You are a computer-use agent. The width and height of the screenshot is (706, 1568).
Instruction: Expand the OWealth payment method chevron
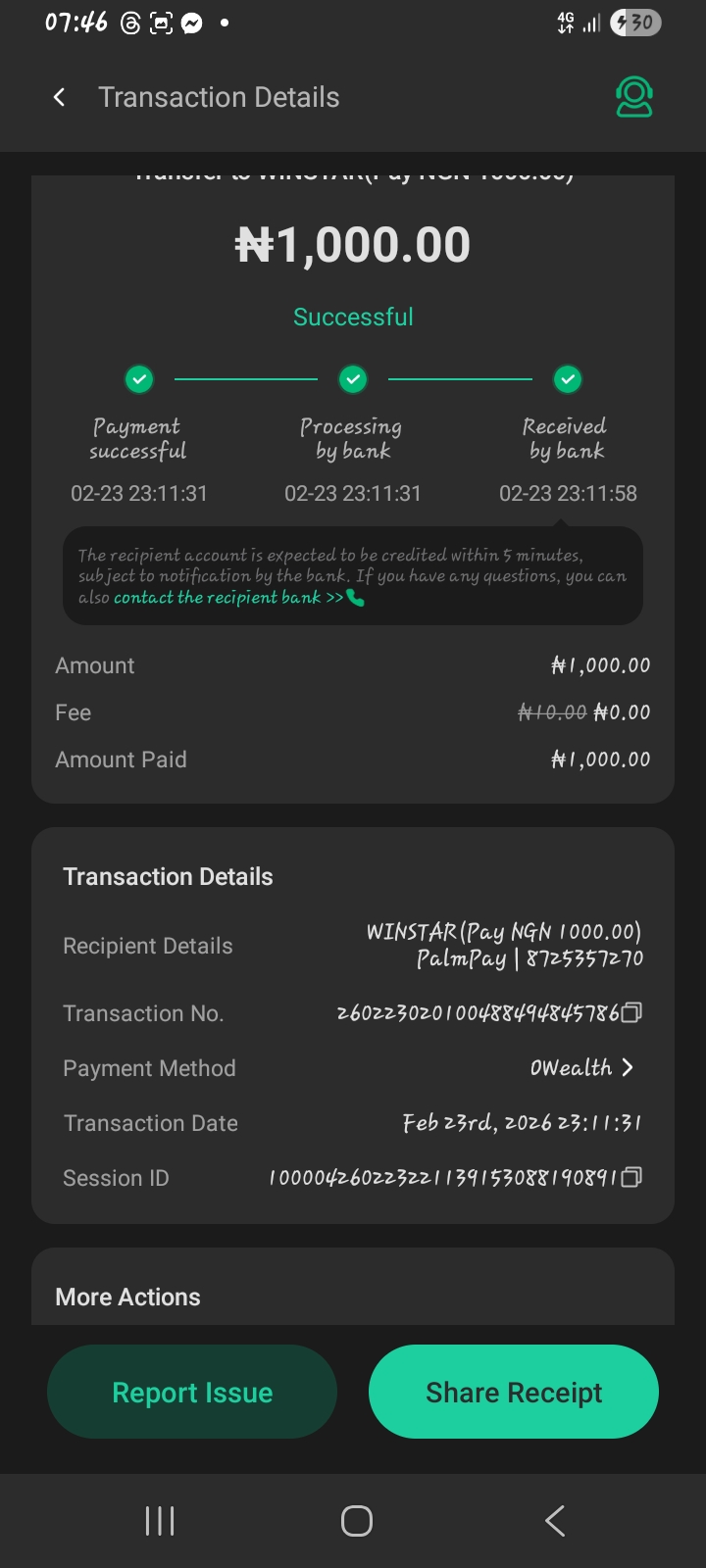tap(628, 1067)
